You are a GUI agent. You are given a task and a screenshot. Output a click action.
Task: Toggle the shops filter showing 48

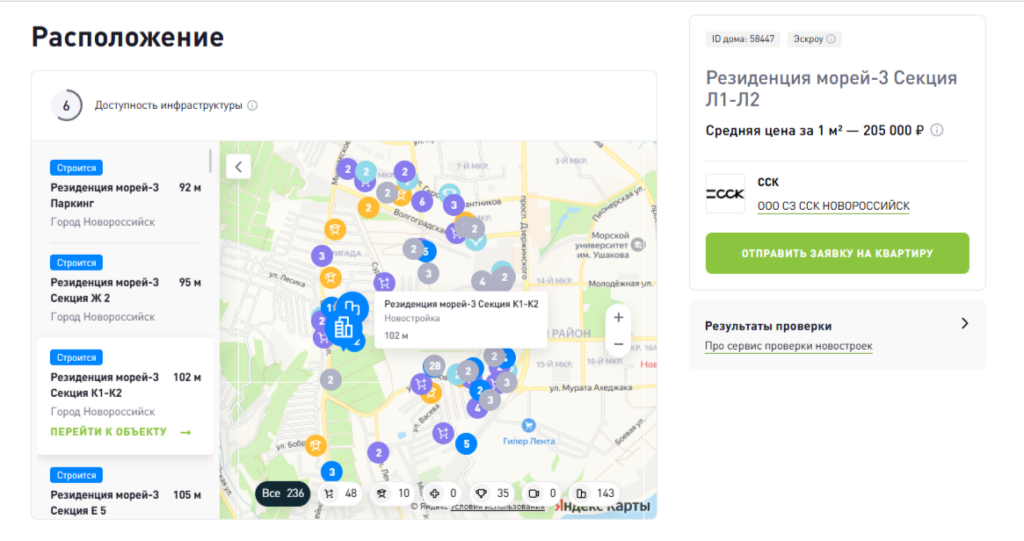coord(340,494)
